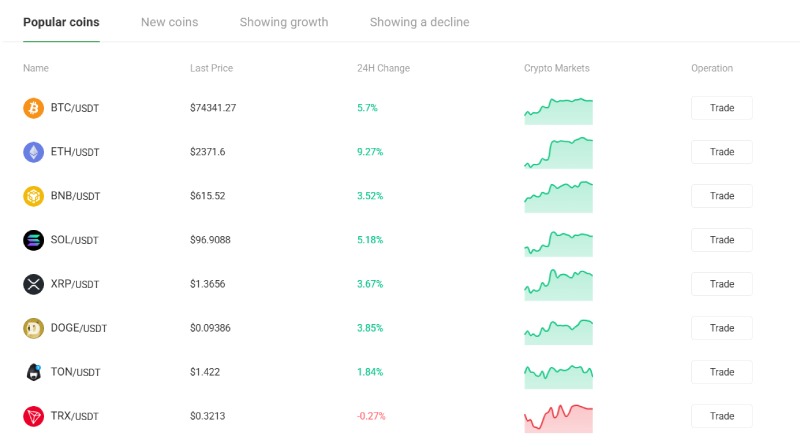This screenshot has height=447, width=800.
Task: Open the Showing growth tab
Action: point(284,22)
